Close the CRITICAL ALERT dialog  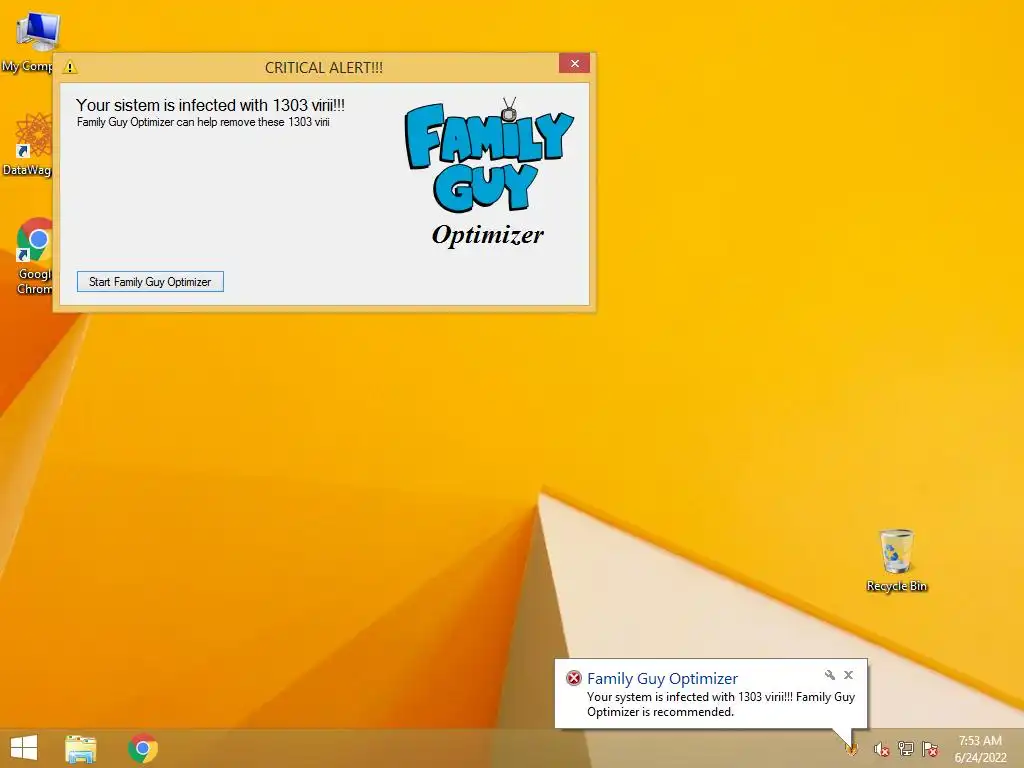574,63
